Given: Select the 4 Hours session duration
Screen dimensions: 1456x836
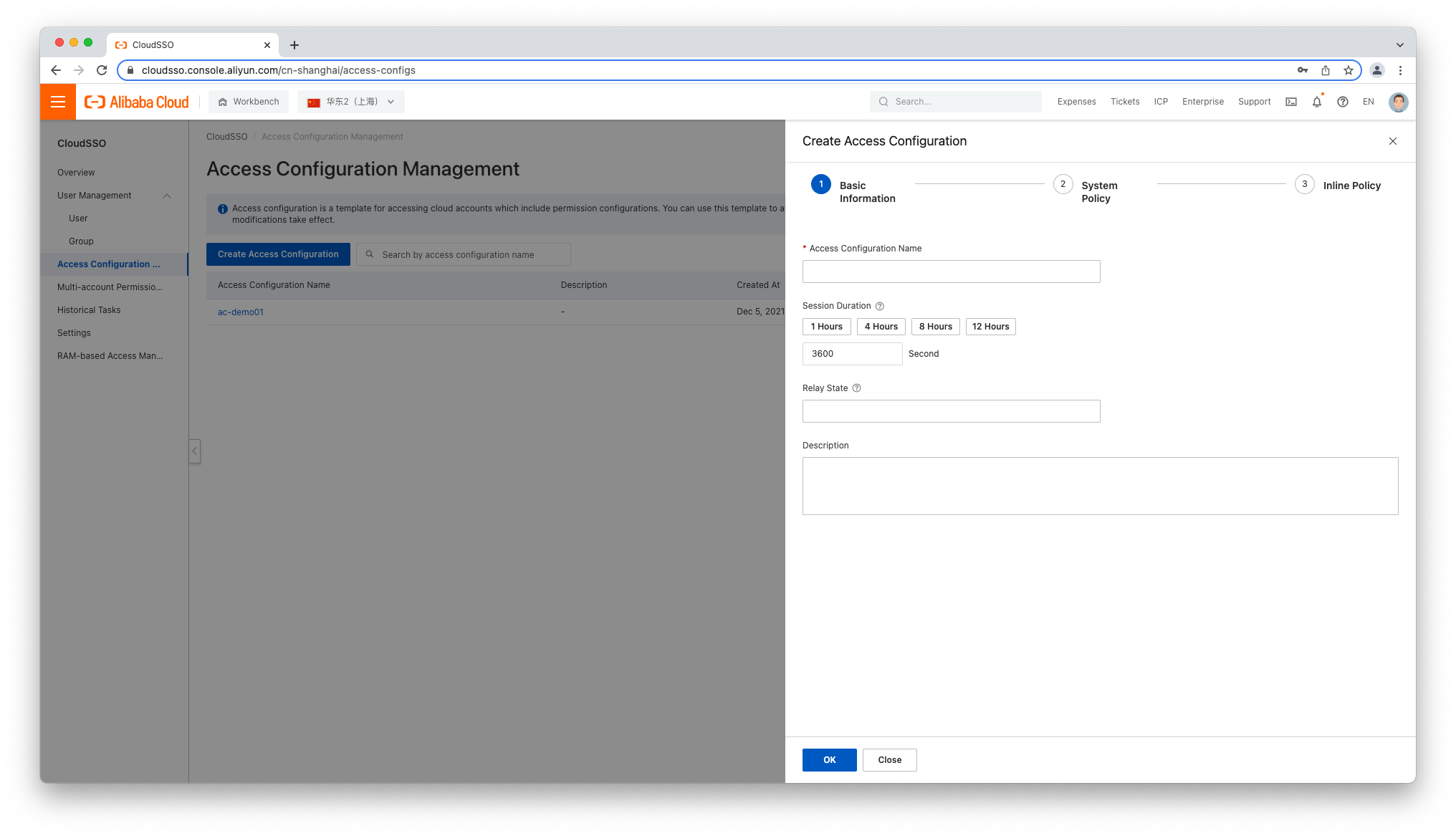Looking at the screenshot, I should pyautogui.click(x=881, y=327).
